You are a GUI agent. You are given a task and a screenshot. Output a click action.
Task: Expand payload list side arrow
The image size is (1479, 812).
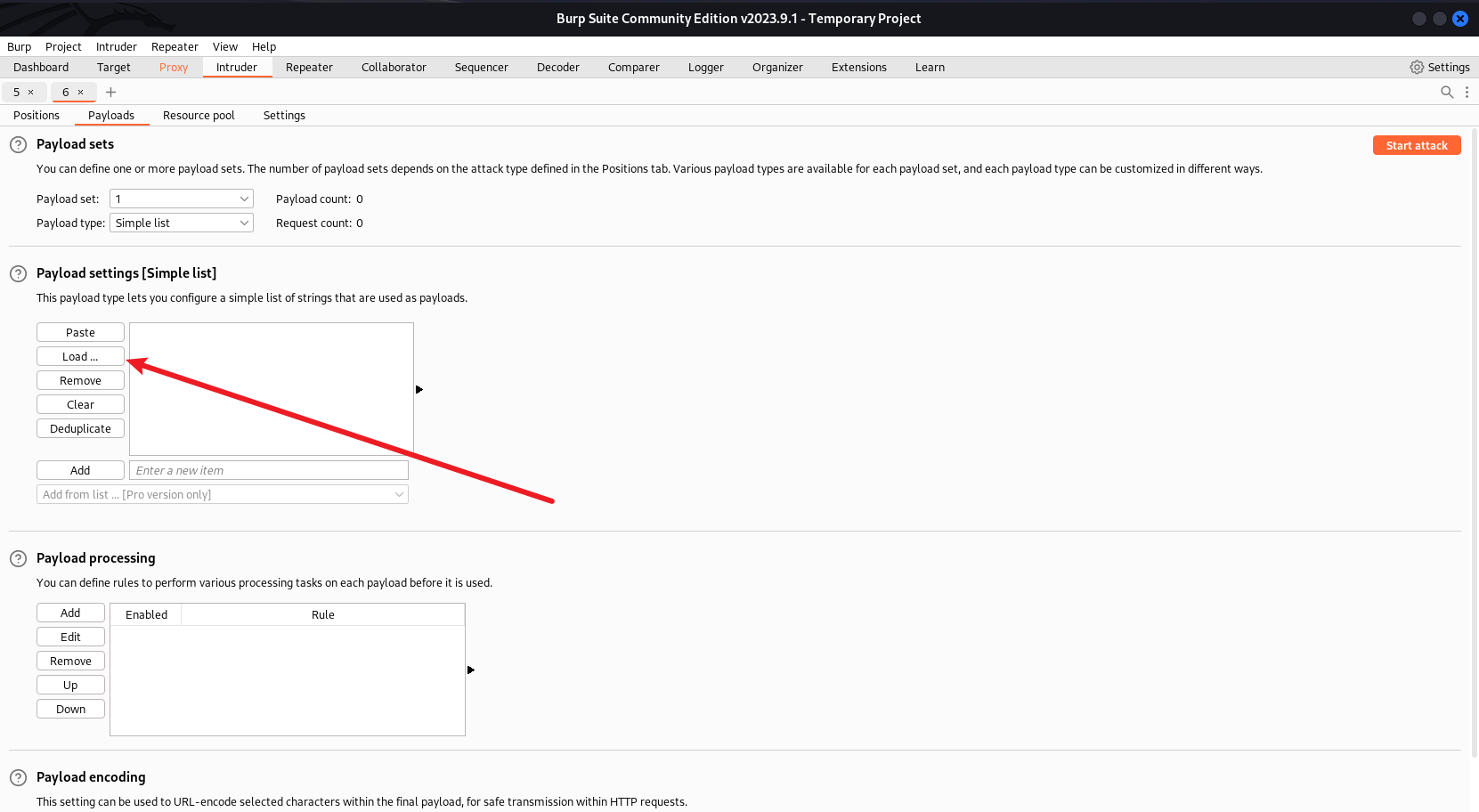pyautogui.click(x=419, y=389)
